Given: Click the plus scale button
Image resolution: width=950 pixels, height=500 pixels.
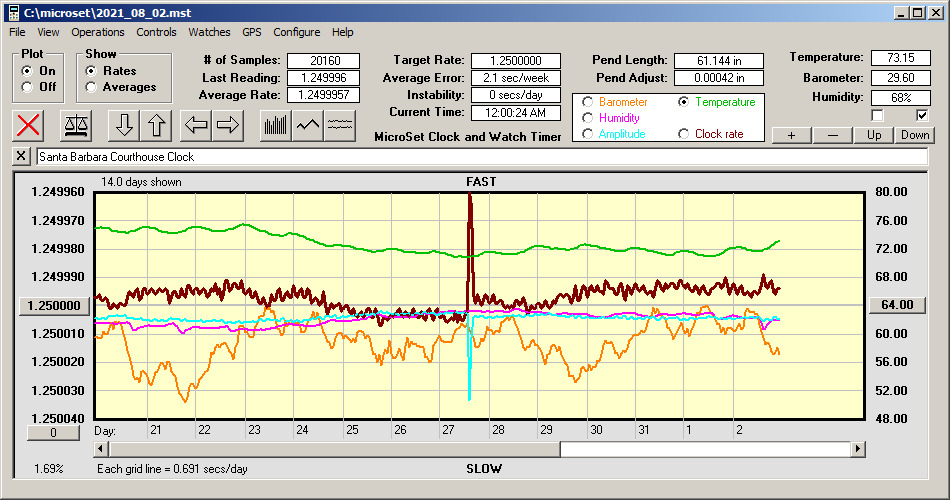Looking at the screenshot, I should (791, 135).
